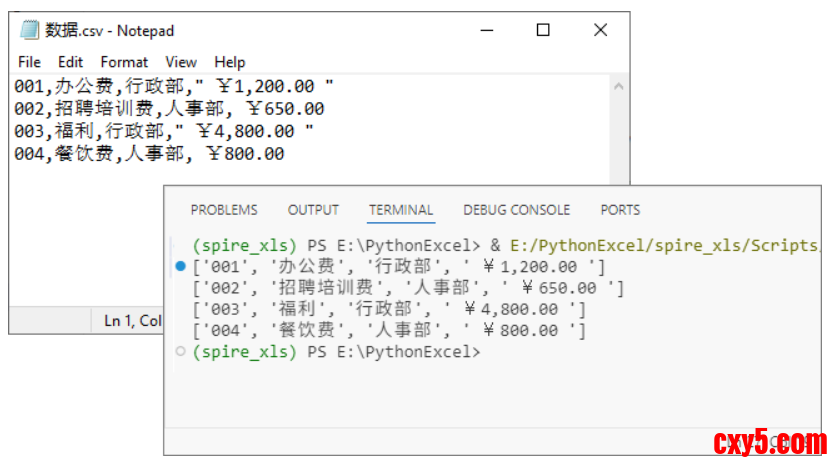This screenshot has width=832, height=462.
Task: Open the Help menu
Action: point(230,62)
